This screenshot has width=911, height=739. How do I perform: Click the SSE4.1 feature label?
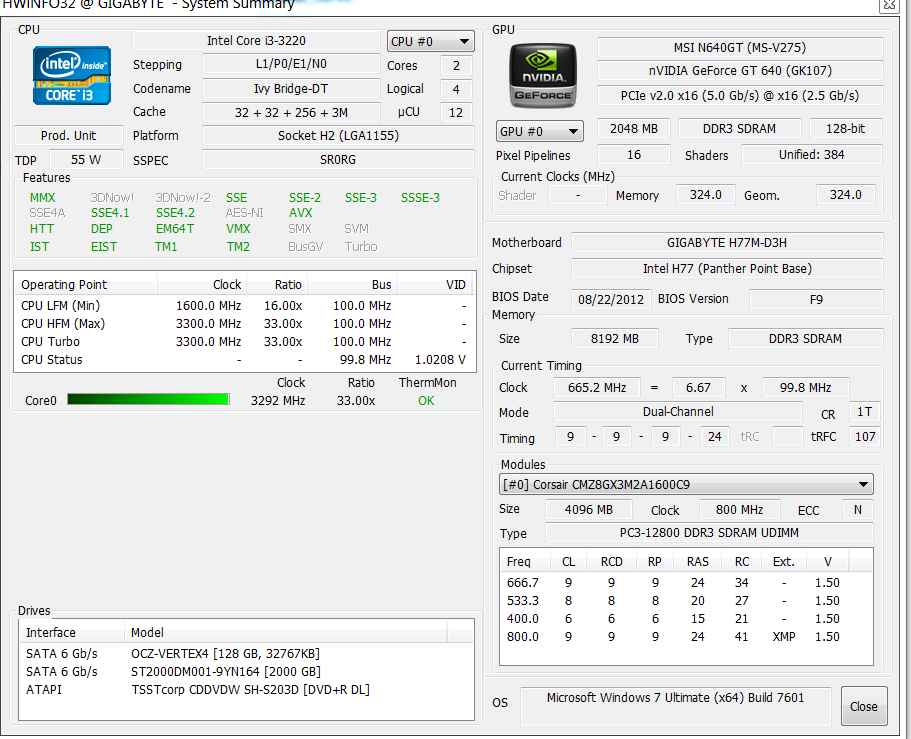click(x=110, y=213)
